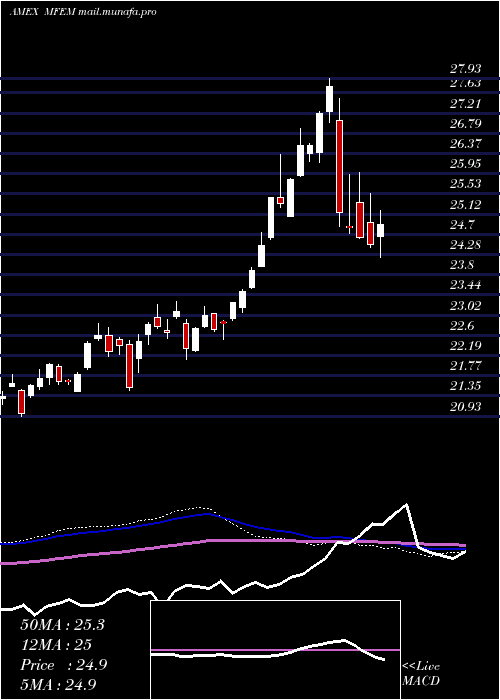The image size is (500, 700).
Task: Select the 25.12 price level label
Action: pos(466,204)
